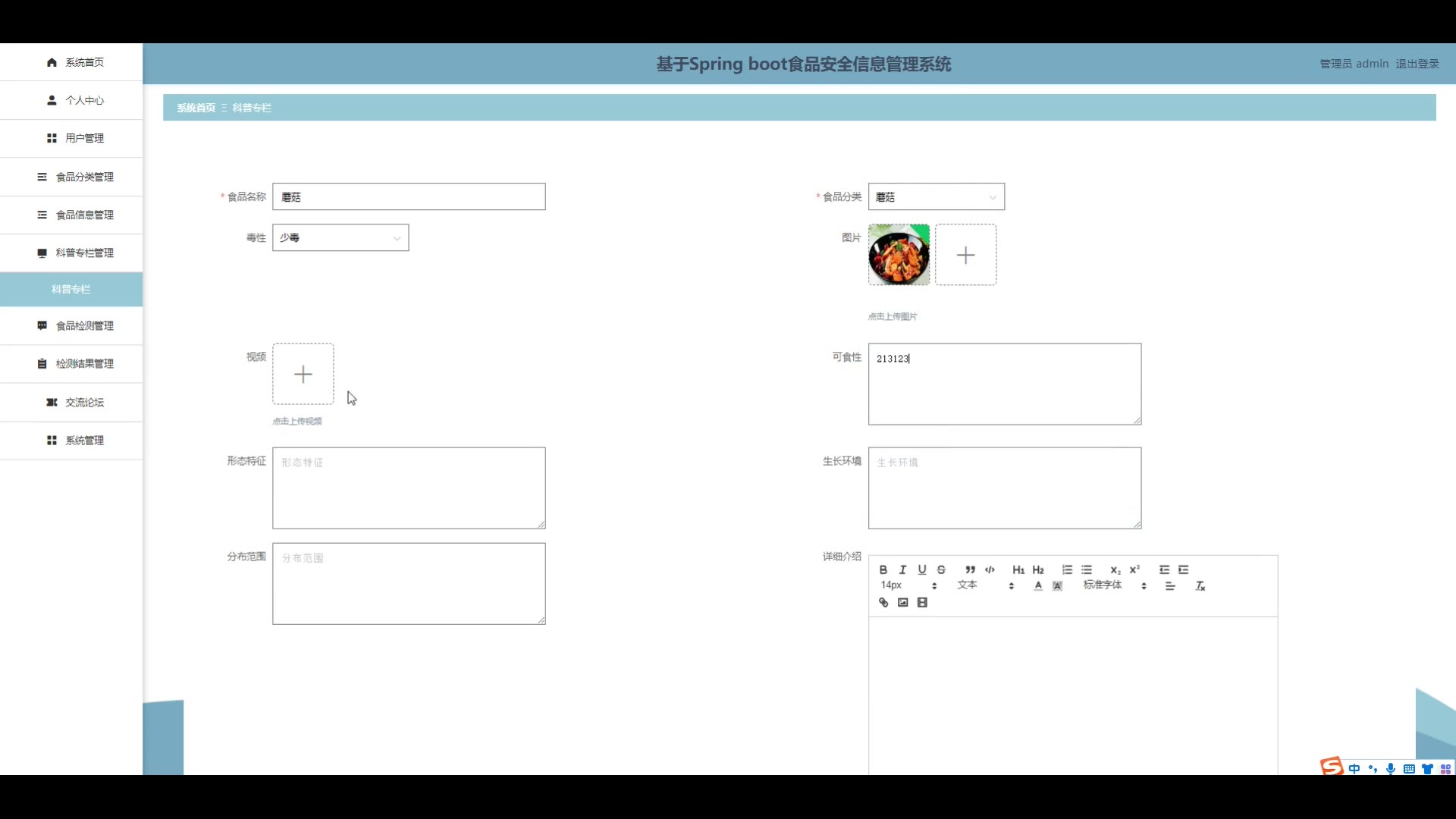Insert a blockquote in rich editor

pyautogui.click(x=970, y=570)
